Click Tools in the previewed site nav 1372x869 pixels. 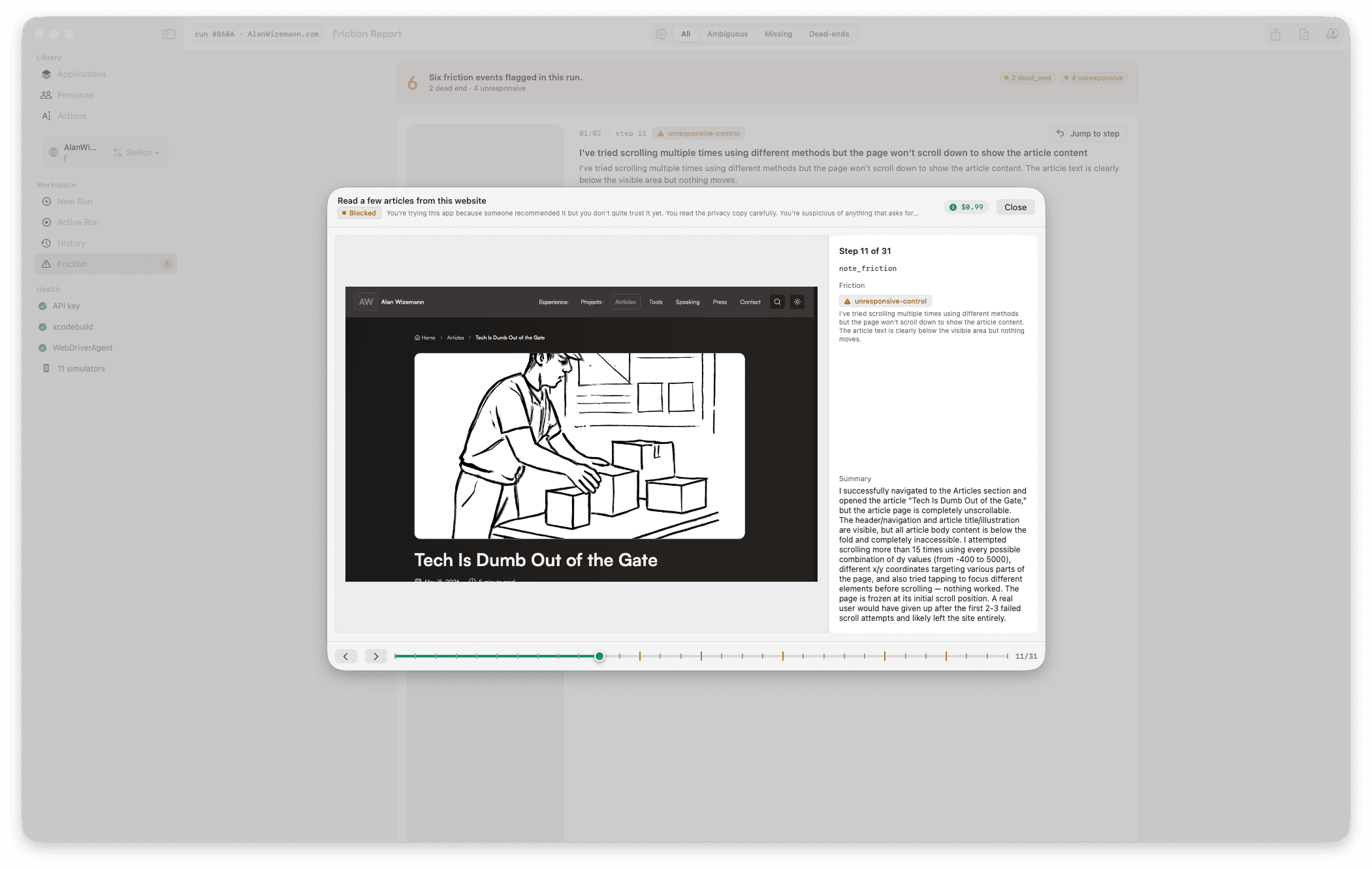[x=656, y=302]
